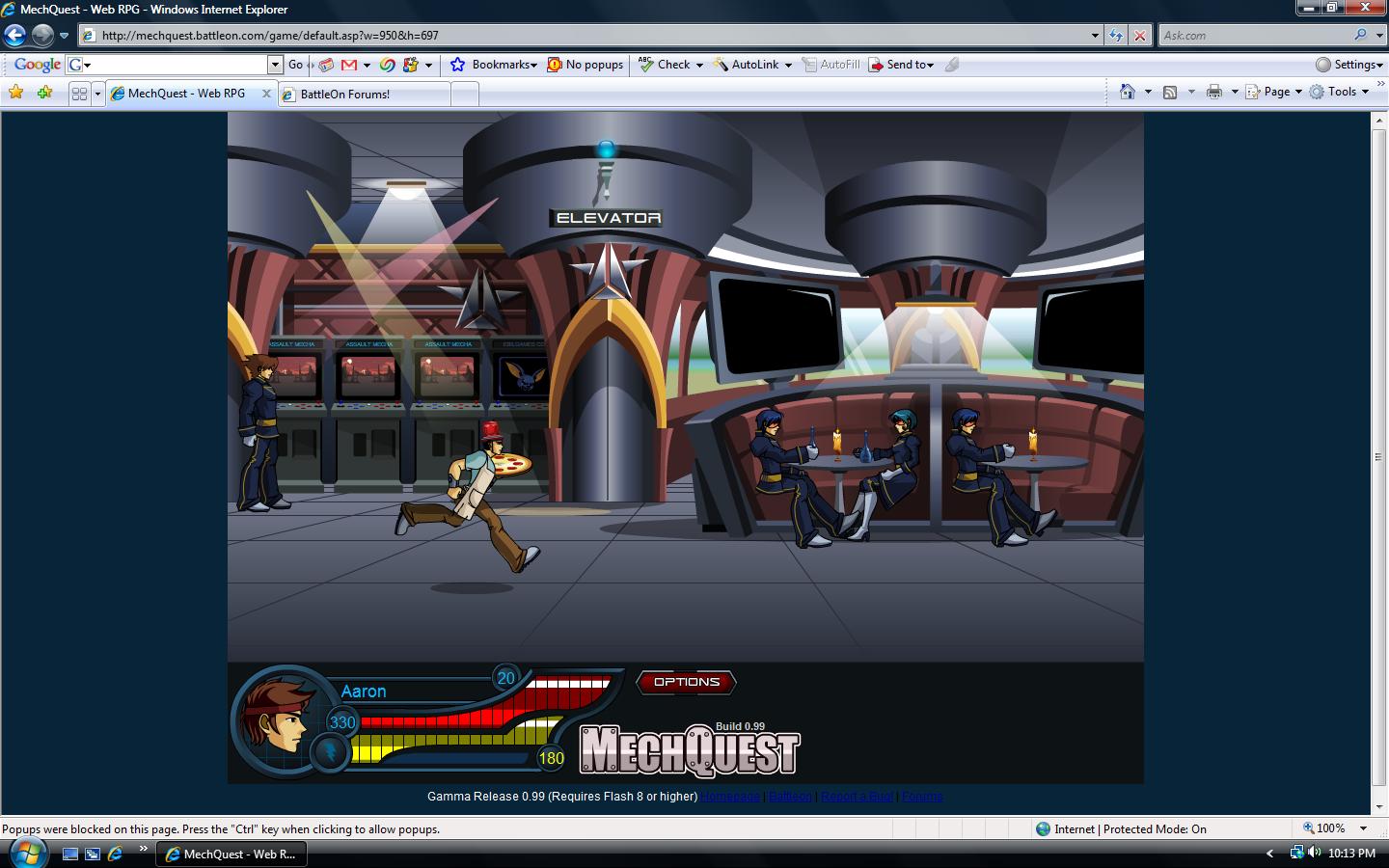Click the address bar URL field
This screenshot has width=1389, height=868.
[x=588, y=36]
